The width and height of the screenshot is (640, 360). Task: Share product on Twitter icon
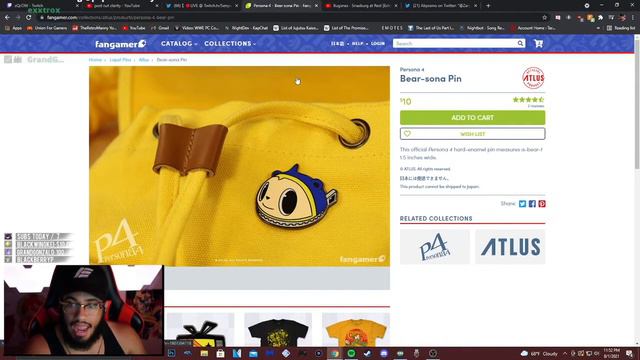coord(522,204)
